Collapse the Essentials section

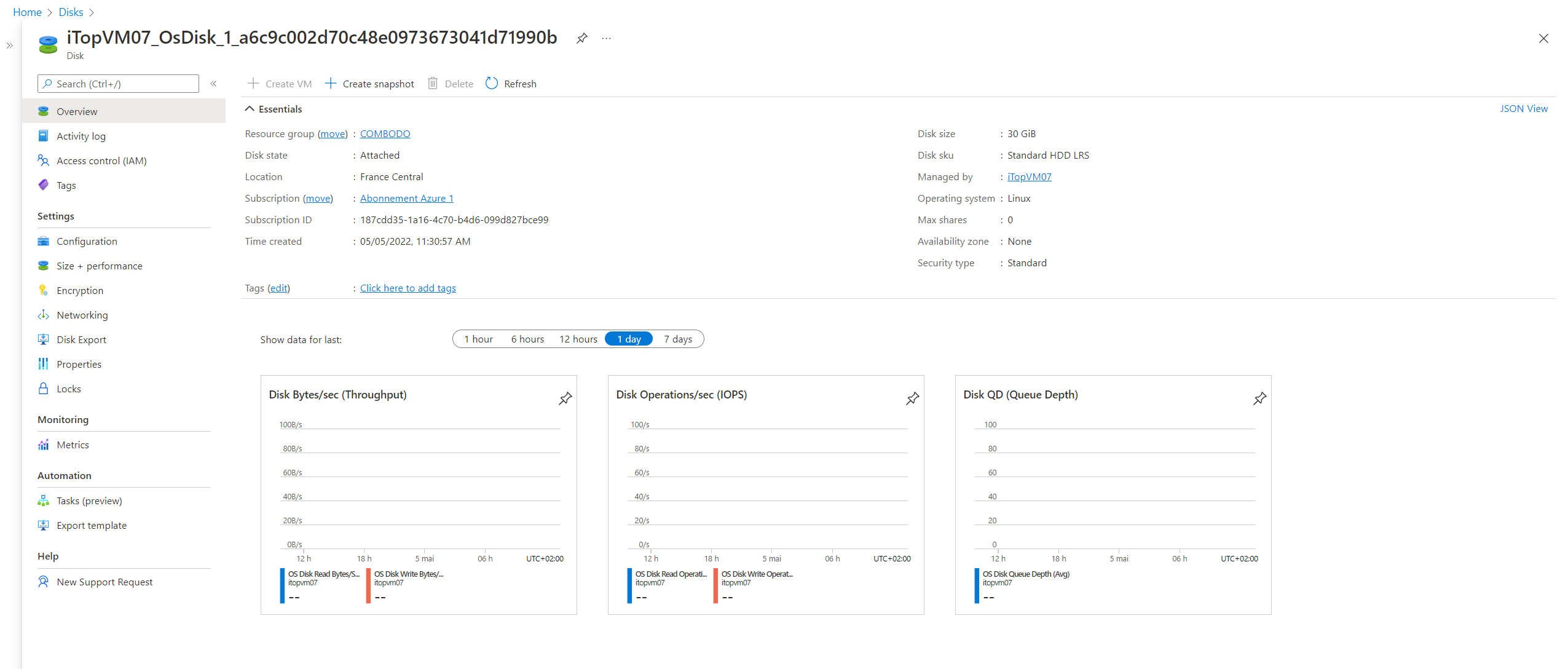click(x=250, y=109)
